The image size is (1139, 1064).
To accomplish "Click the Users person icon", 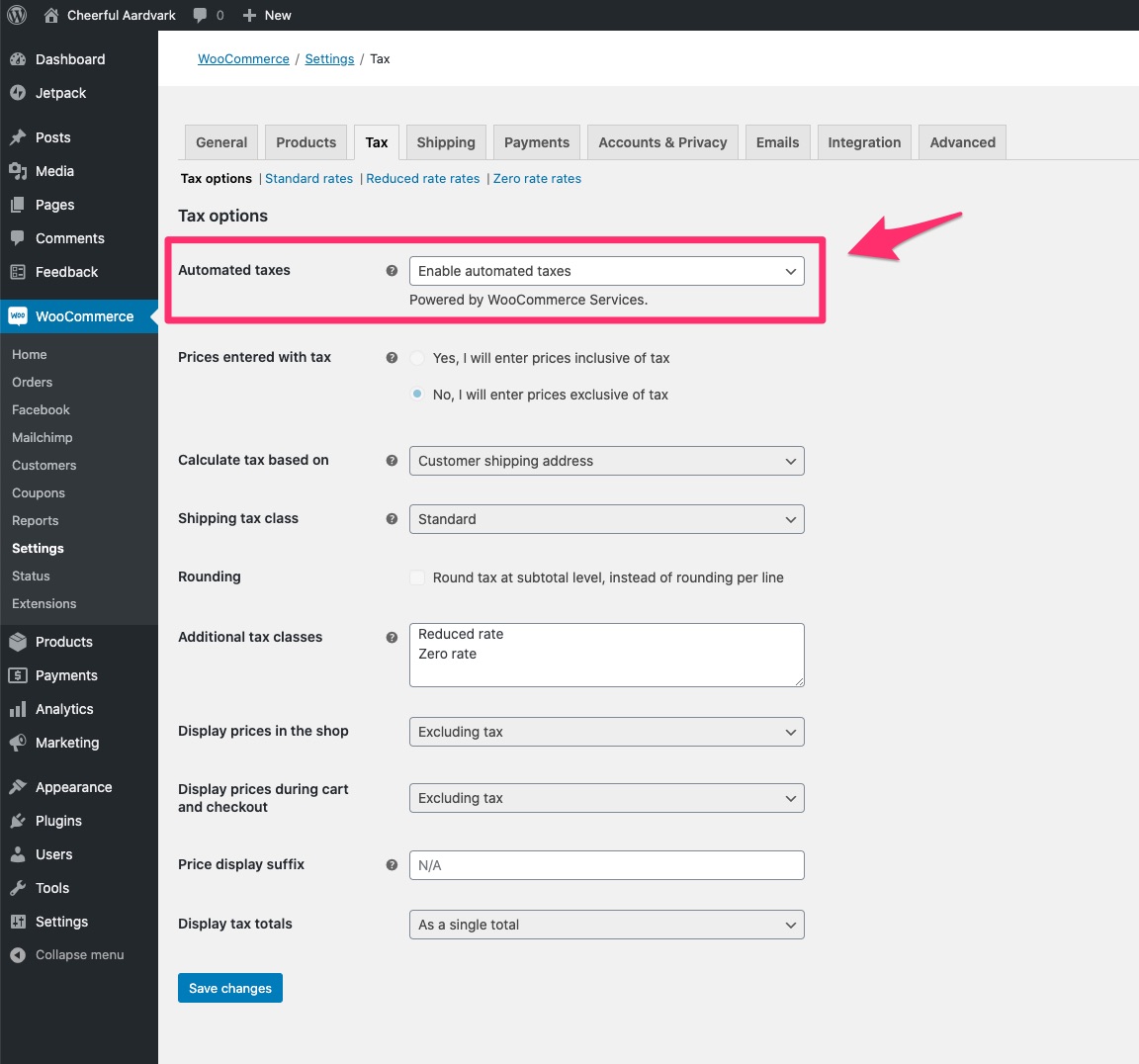I will pyautogui.click(x=18, y=854).
